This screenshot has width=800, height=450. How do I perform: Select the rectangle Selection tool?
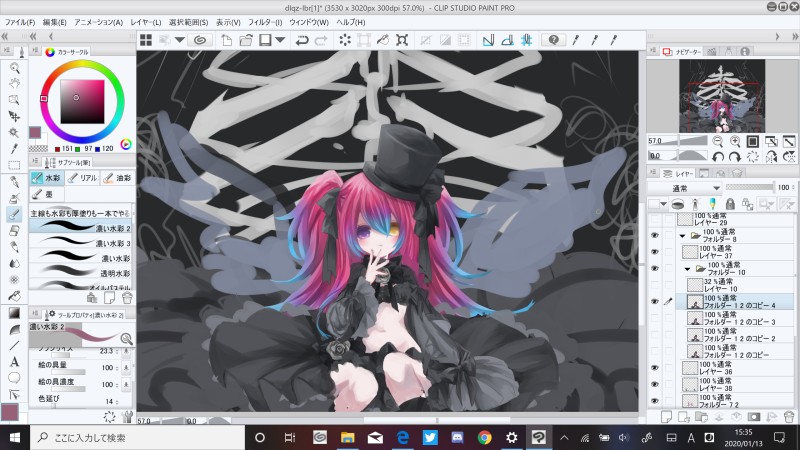(14, 165)
